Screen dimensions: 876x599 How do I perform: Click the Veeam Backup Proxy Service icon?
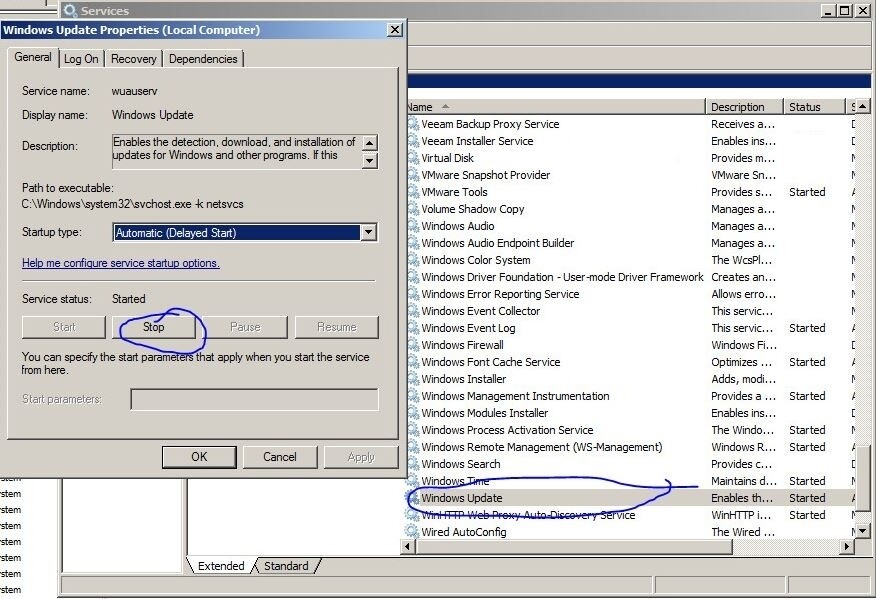point(413,124)
